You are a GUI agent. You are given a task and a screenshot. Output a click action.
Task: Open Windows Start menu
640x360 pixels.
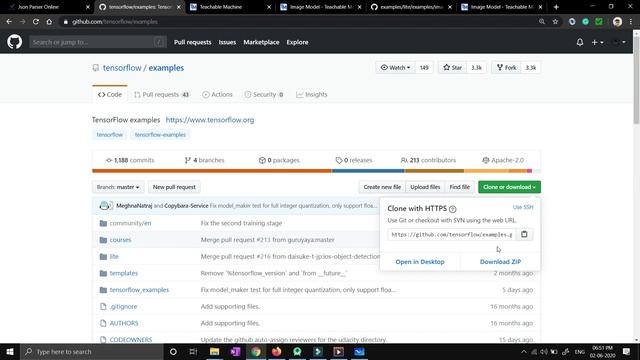coord(10,351)
